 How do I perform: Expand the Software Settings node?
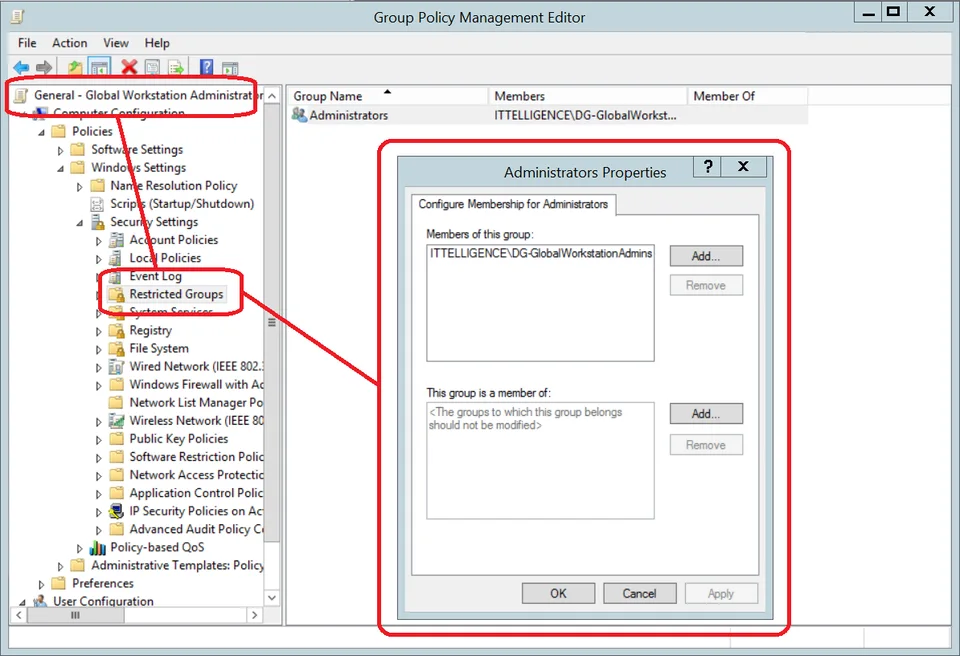[x=60, y=150]
